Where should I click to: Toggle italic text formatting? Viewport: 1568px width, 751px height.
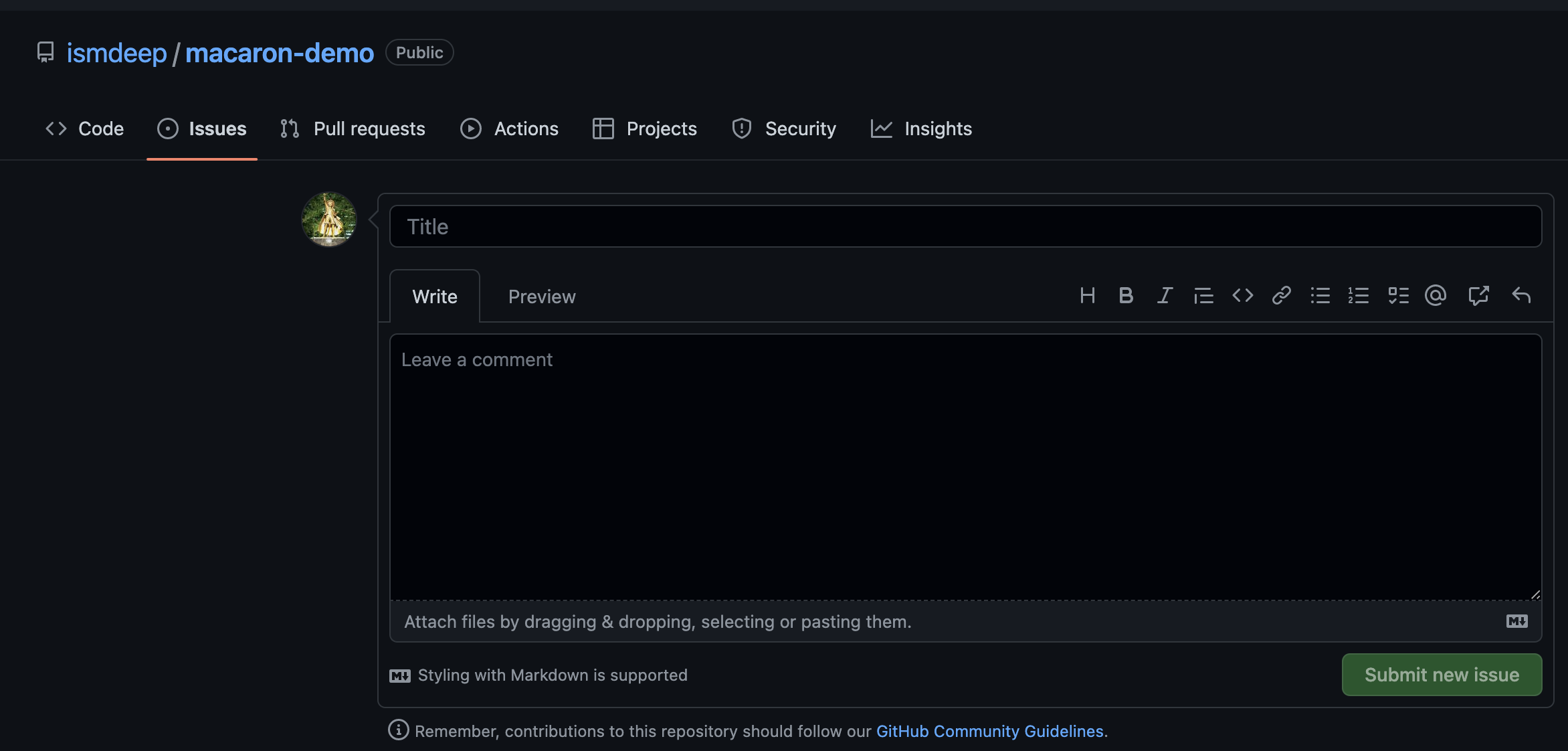(x=1165, y=295)
